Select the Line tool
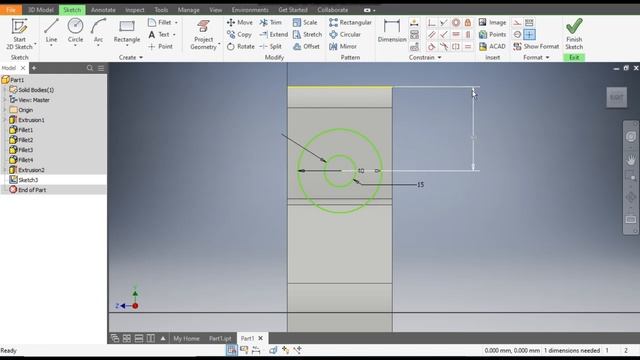The image size is (640, 360). click(51, 31)
